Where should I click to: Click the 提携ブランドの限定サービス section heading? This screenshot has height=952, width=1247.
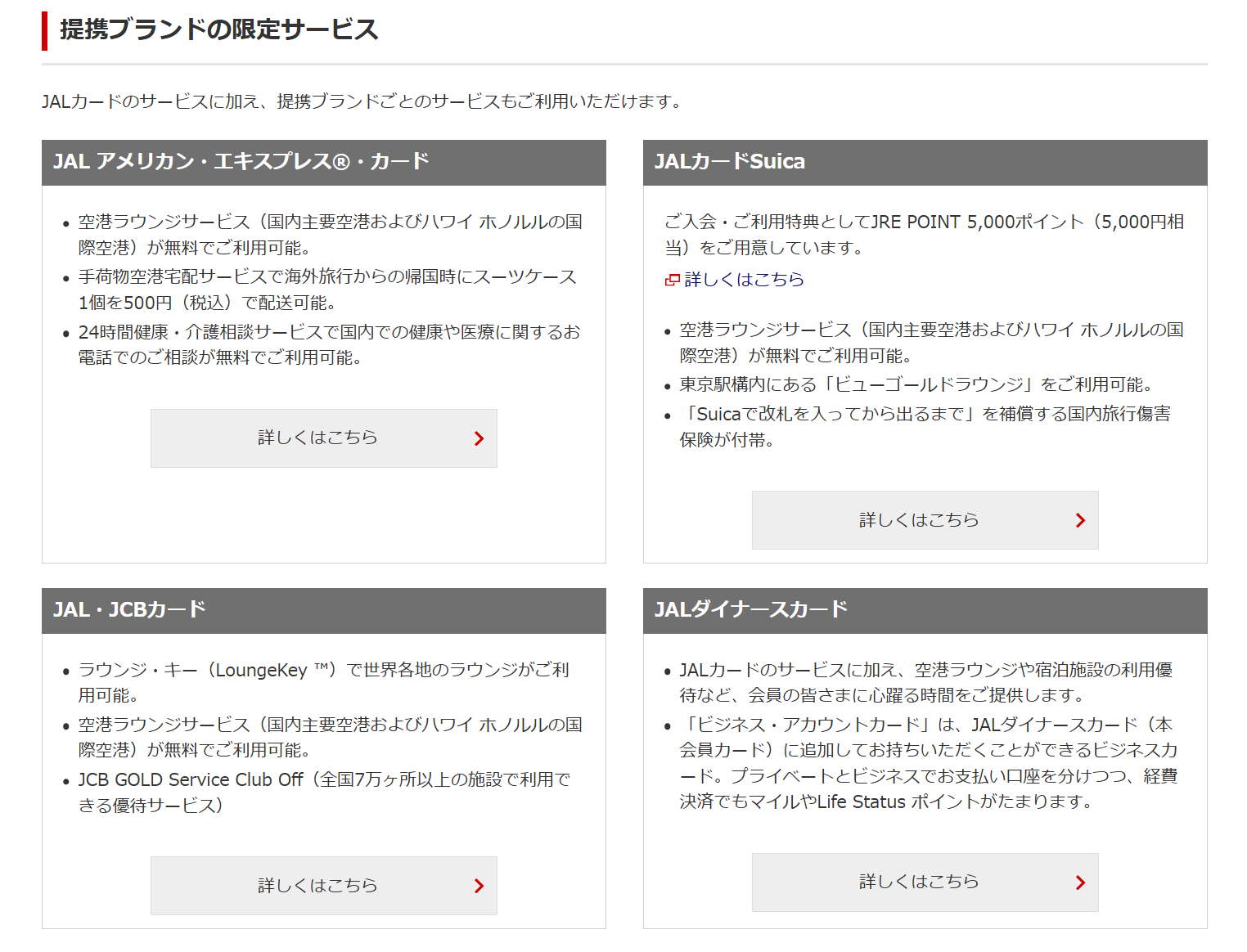tap(217, 29)
